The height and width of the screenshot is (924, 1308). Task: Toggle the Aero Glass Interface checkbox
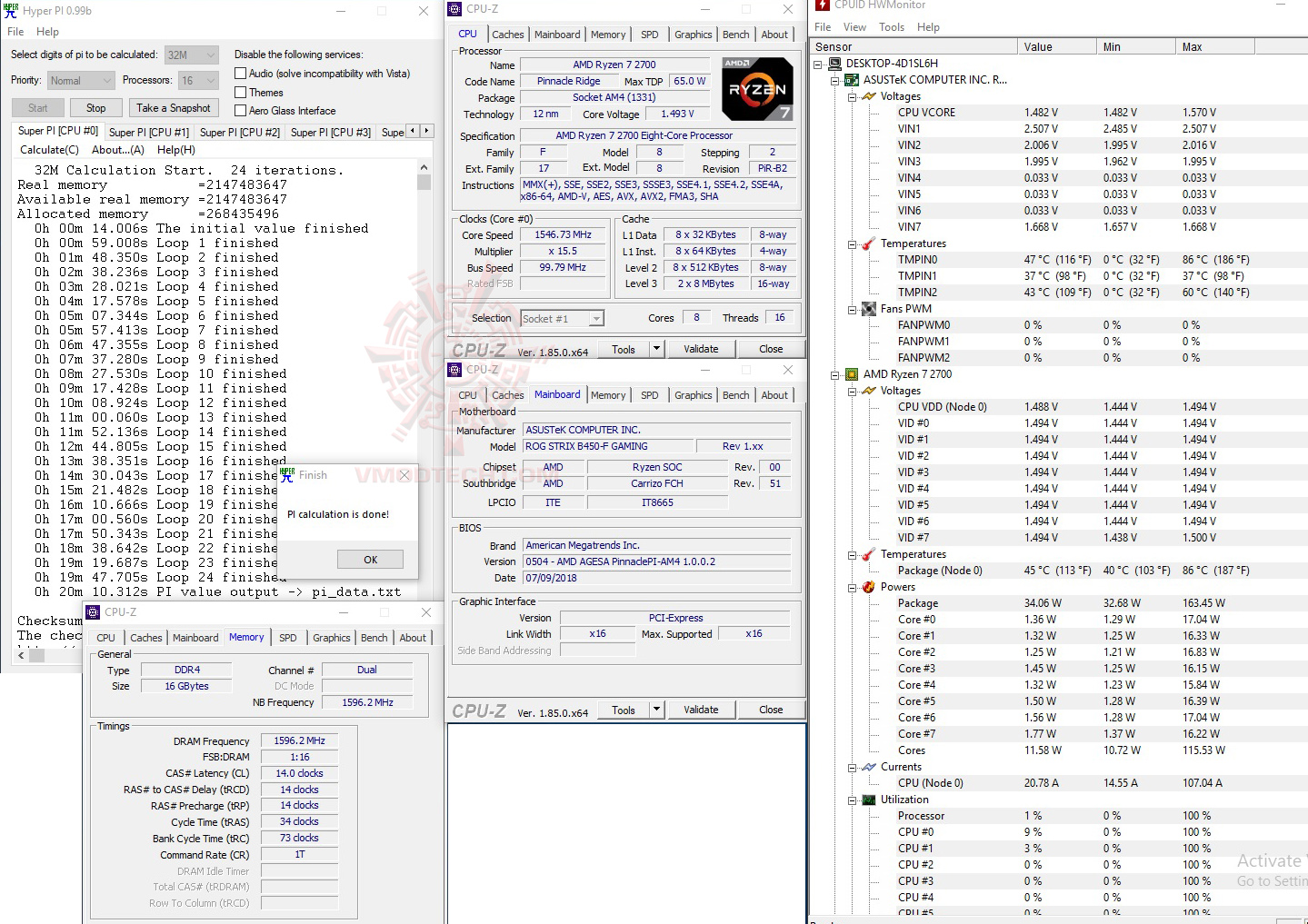click(x=241, y=111)
